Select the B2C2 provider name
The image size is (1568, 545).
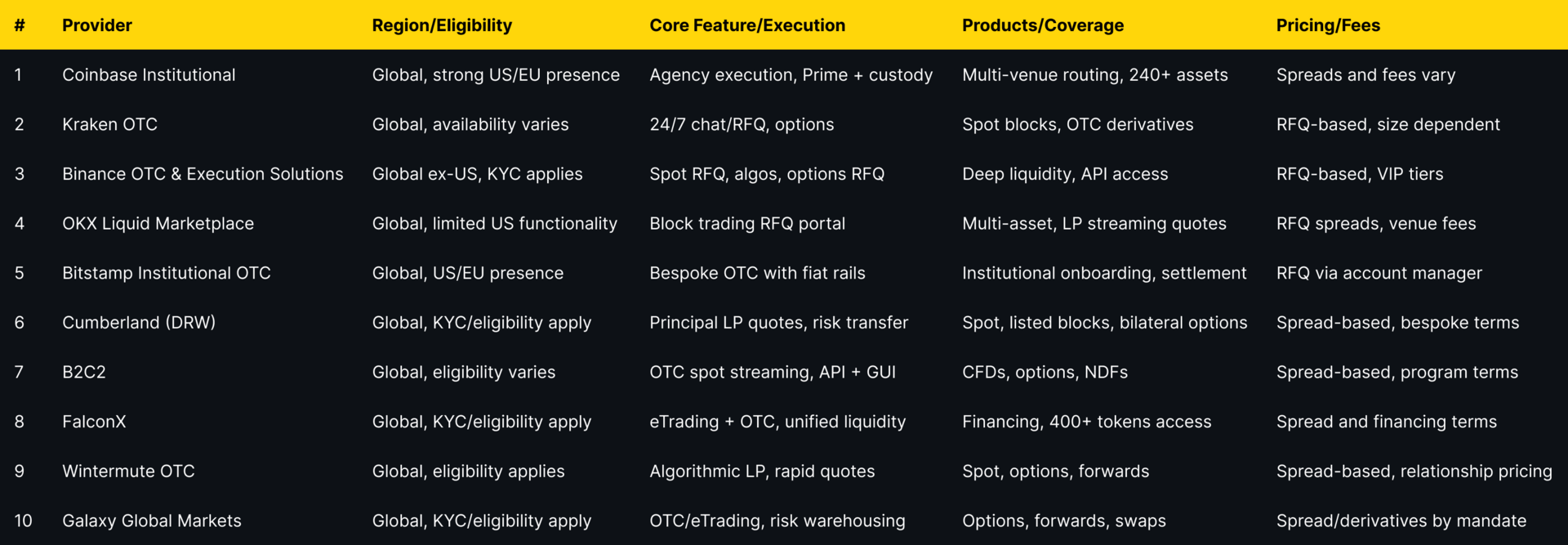[84, 373]
